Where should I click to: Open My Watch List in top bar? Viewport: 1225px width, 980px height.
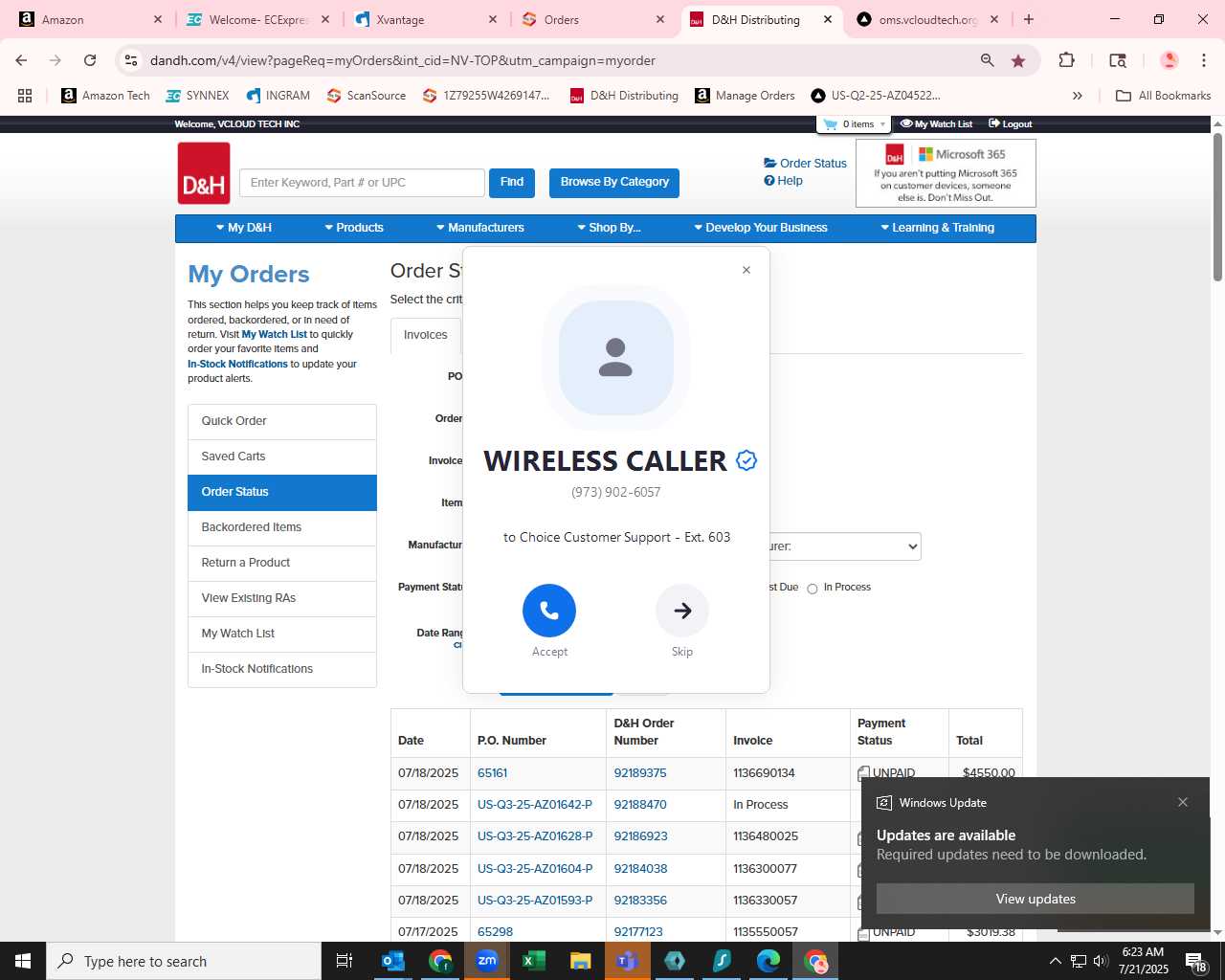point(936,124)
